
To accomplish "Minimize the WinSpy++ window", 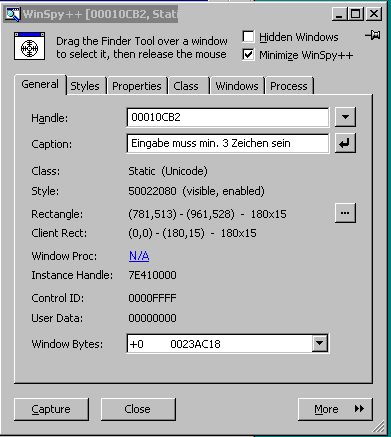I will point(339,14).
